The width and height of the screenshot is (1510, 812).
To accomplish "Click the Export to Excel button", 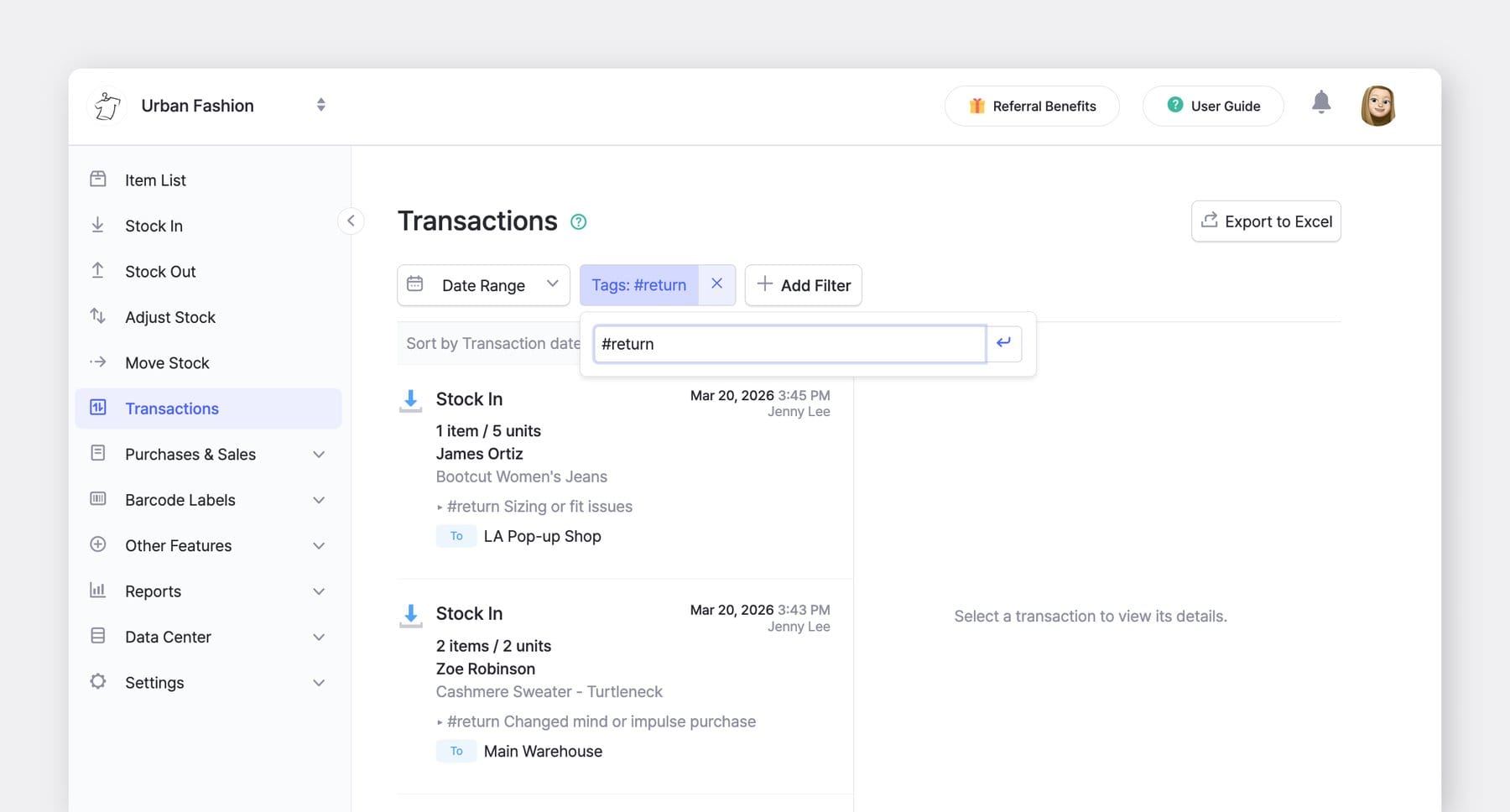I will [x=1266, y=221].
